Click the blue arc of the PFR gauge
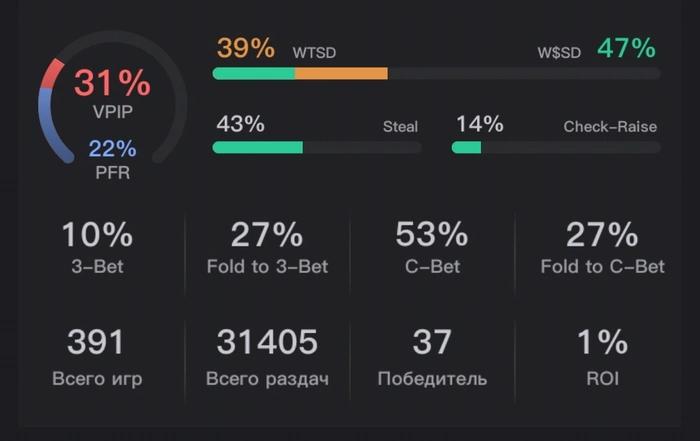 tap(47, 124)
